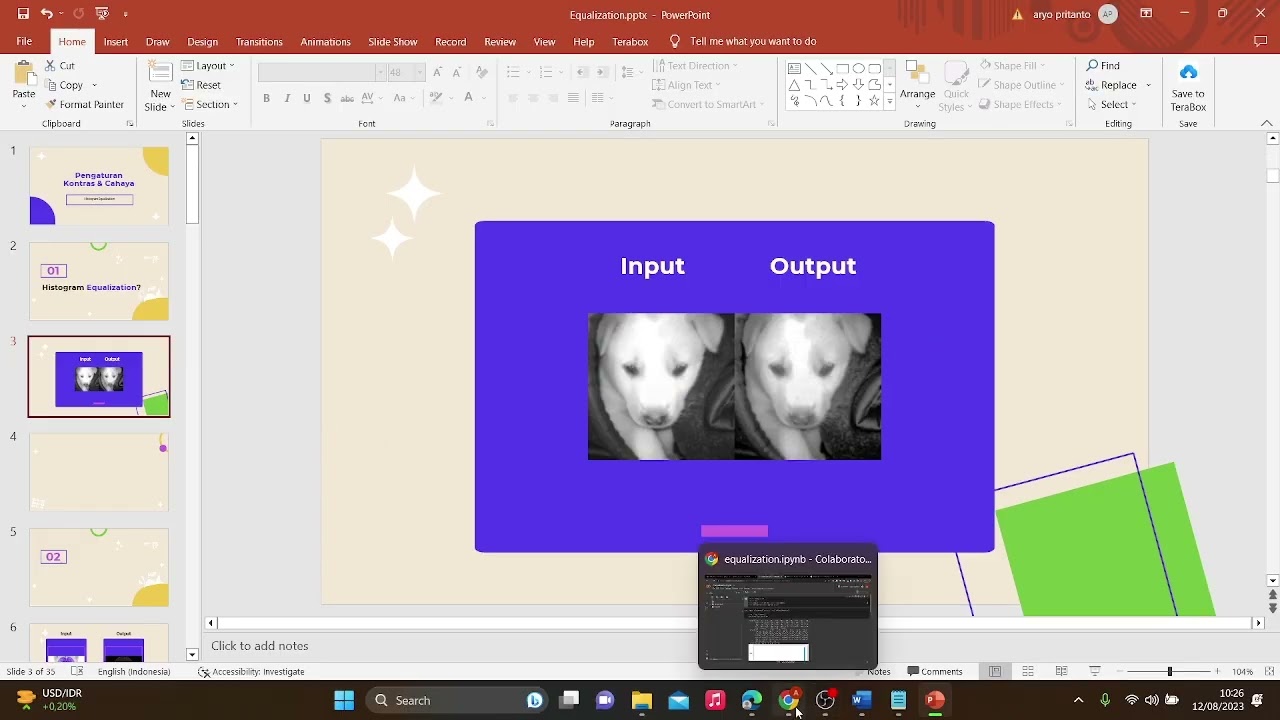This screenshot has width=1280, height=720.
Task: Adjust the zoom slider in the status bar
Action: pyautogui.click(x=1169, y=671)
